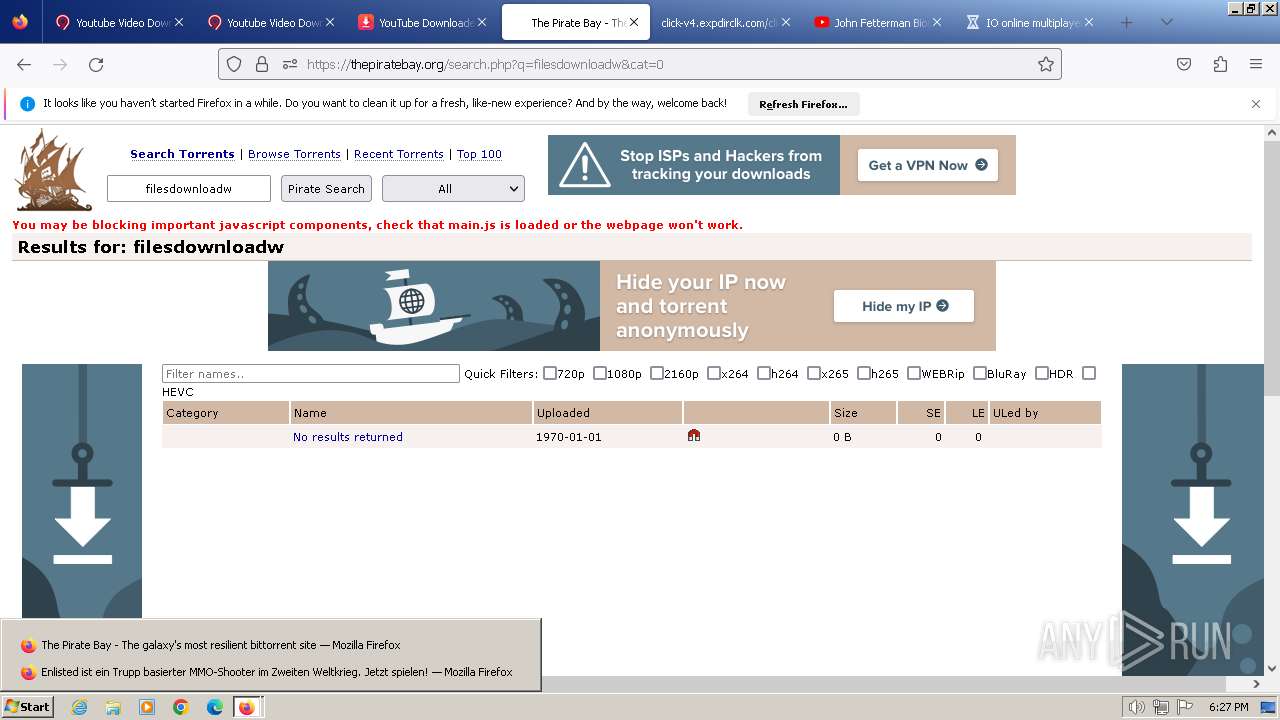Open the list all tabs chevron

(x=1166, y=22)
